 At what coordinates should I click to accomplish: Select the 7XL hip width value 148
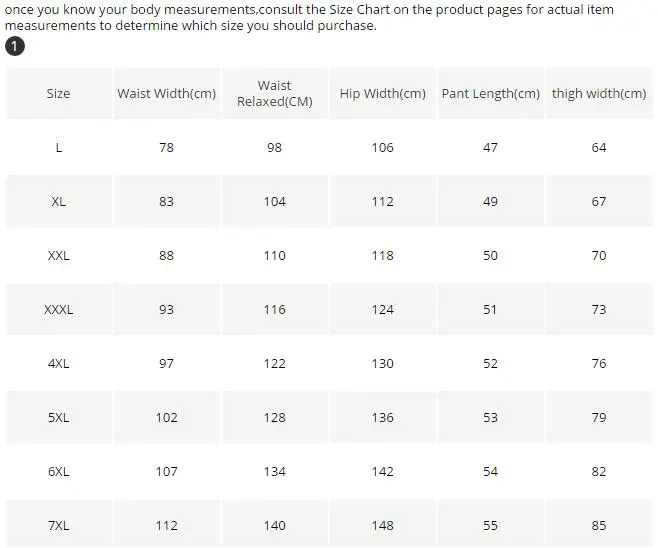click(x=382, y=525)
